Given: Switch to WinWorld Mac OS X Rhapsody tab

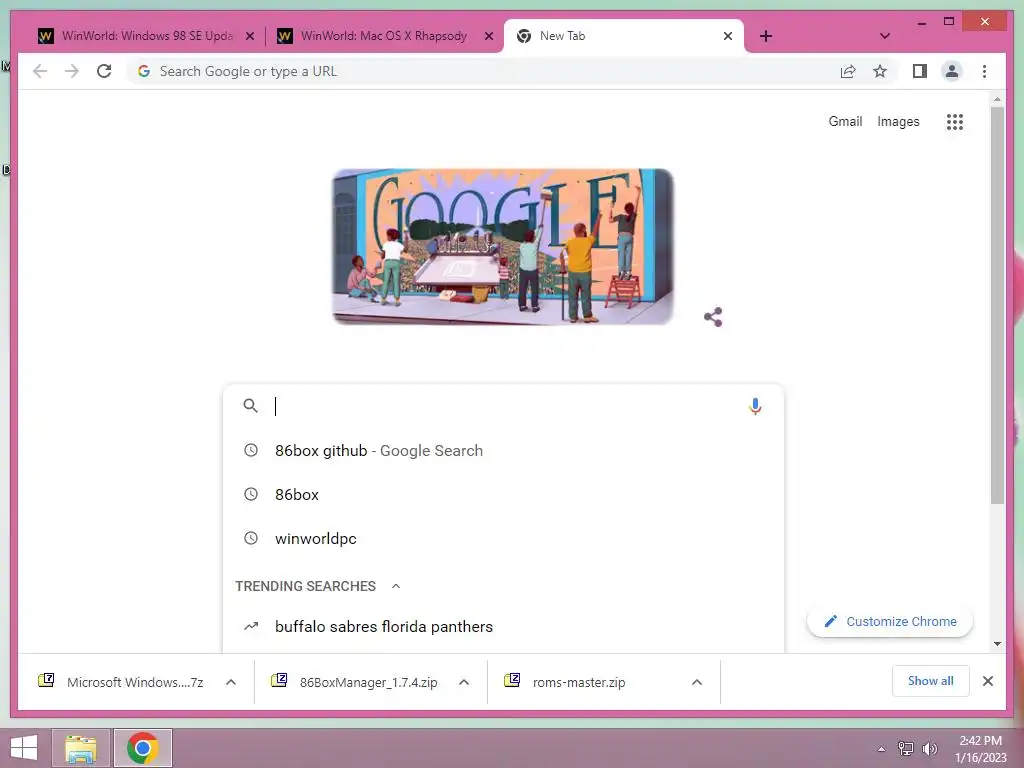Looking at the screenshot, I should tap(384, 36).
